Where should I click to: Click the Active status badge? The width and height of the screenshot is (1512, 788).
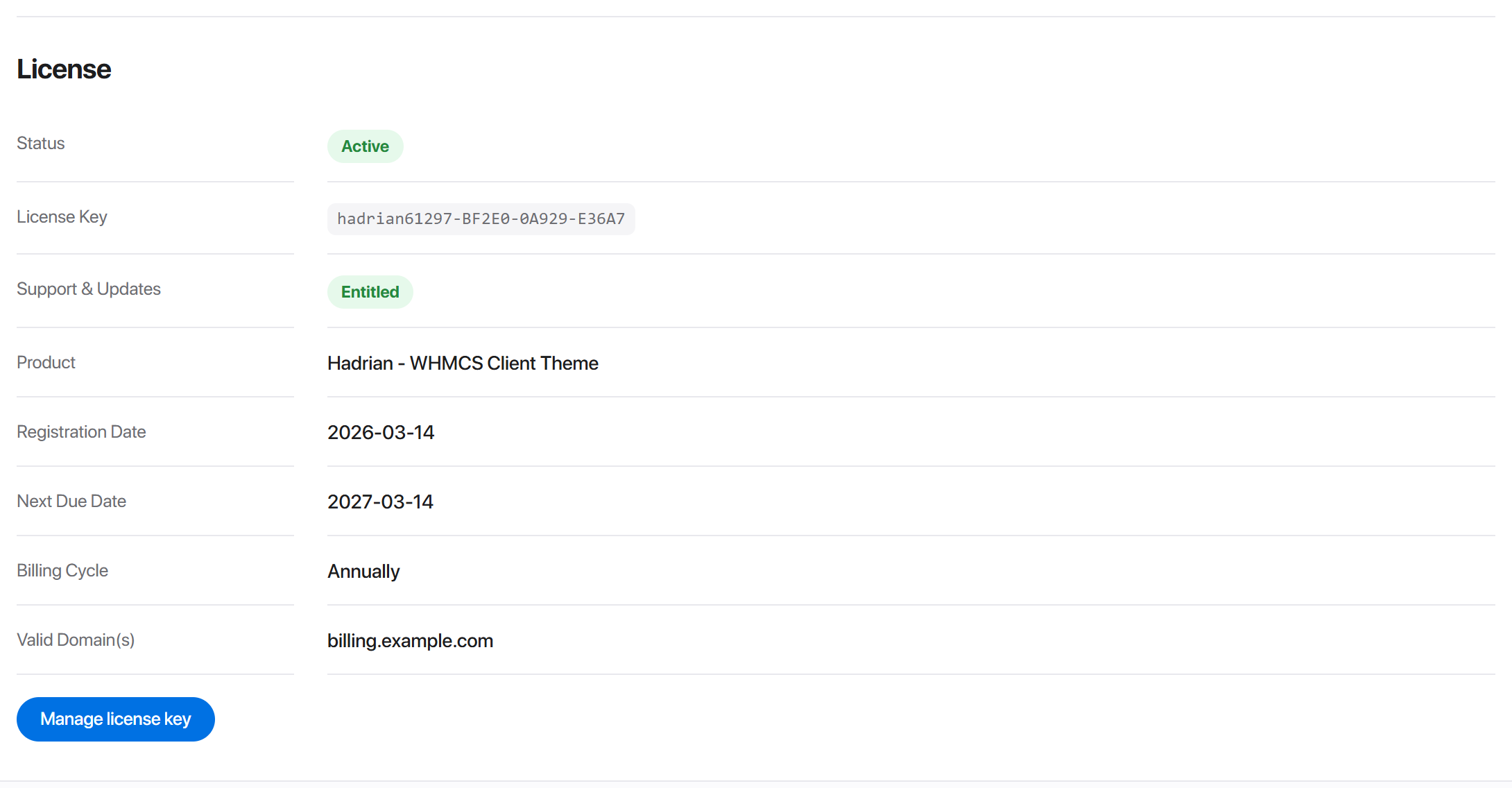tap(366, 146)
